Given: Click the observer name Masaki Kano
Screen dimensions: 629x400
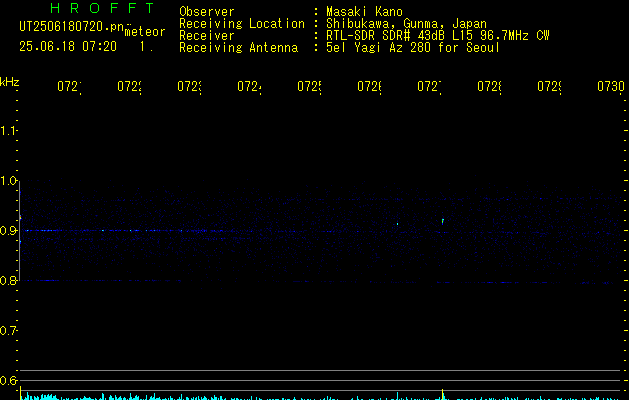Looking at the screenshot, I should (364, 12).
